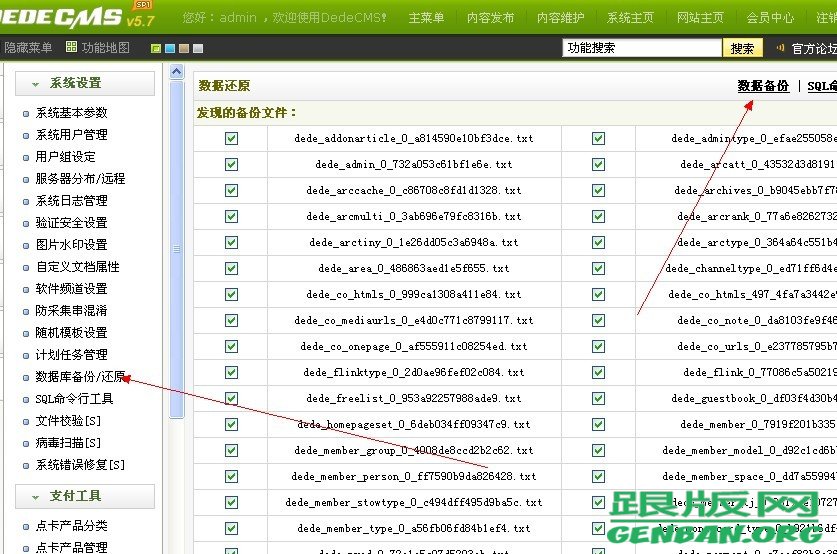
Task: Open 随机模板设置 in sidebar
Action: (x=72, y=333)
